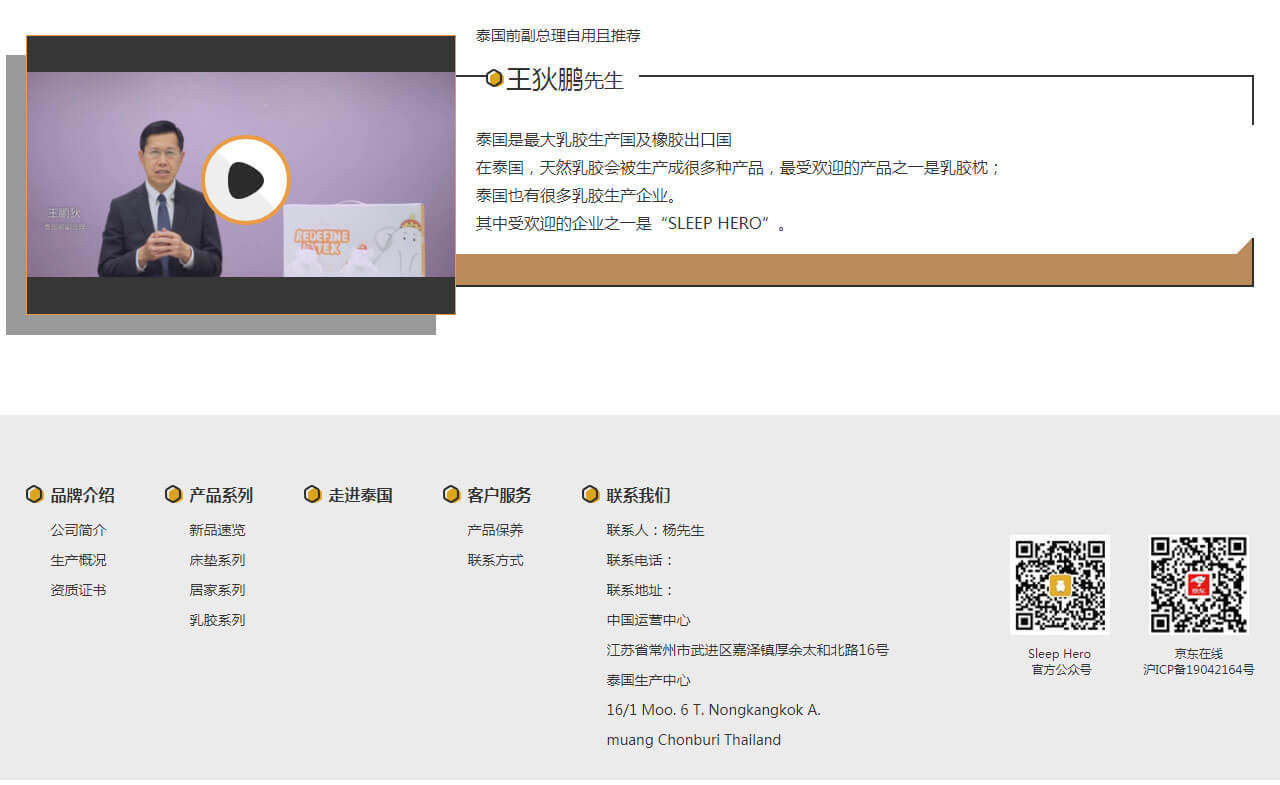Click the 沪ICP备19042164号 registration link
The image size is (1280, 785).
tap(1198, 670)
